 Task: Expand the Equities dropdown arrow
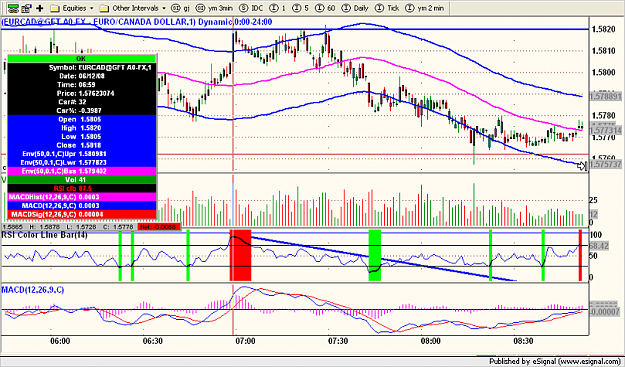coord(92,8)
